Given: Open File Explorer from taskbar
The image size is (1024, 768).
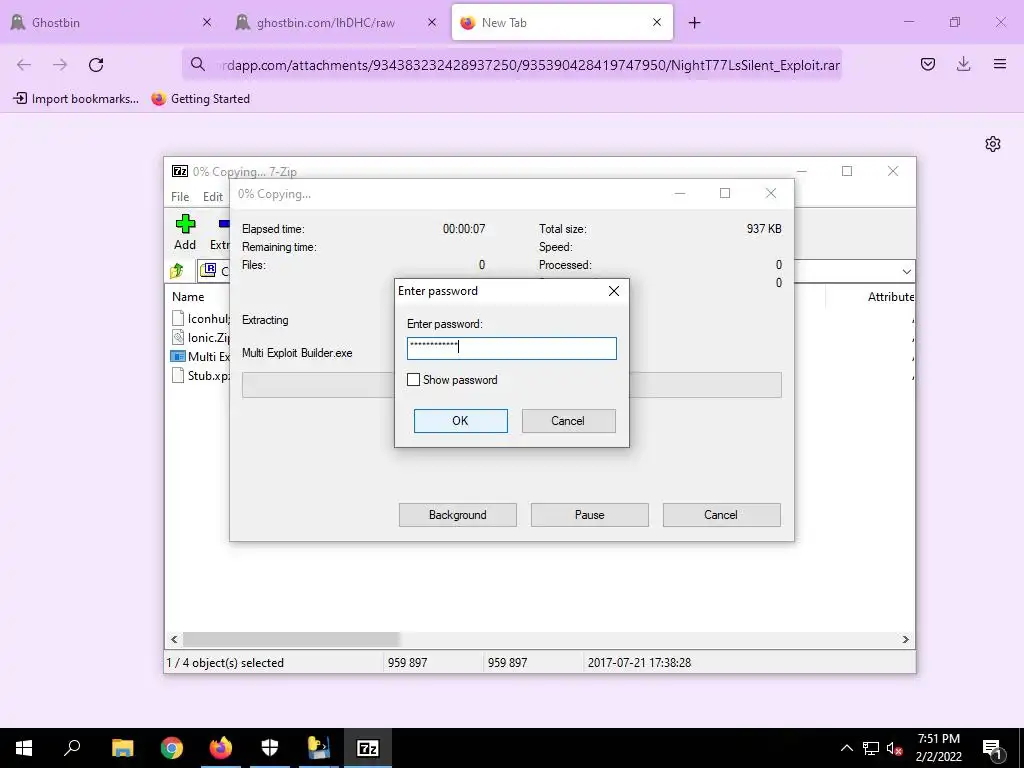Looking at the screenshot, I should [122, 748].
